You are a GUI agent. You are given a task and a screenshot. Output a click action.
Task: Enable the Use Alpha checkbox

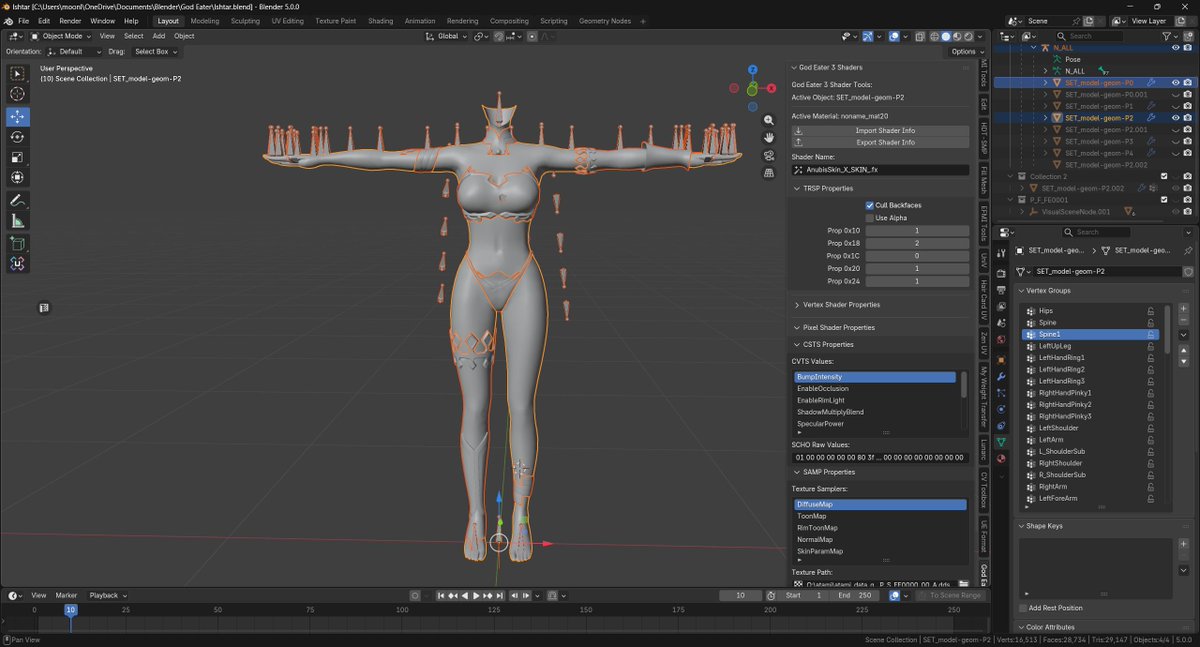coord(870,218)
